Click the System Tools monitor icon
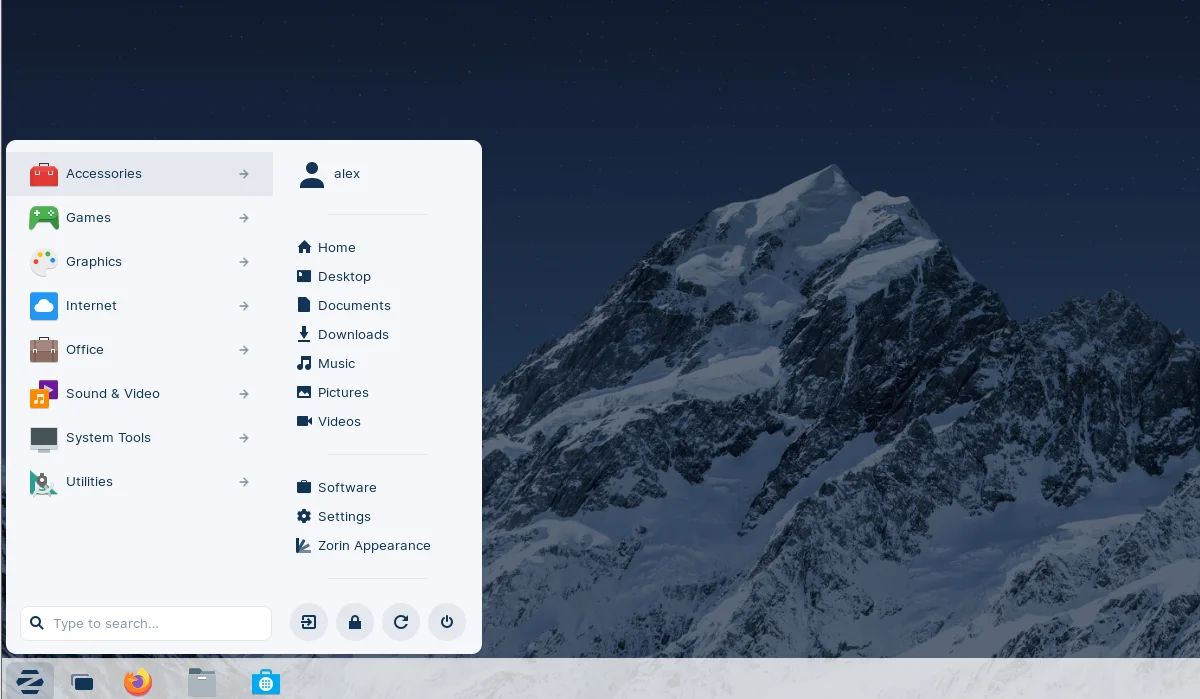Screen dimensions: 1200x699 coord(44,438)
